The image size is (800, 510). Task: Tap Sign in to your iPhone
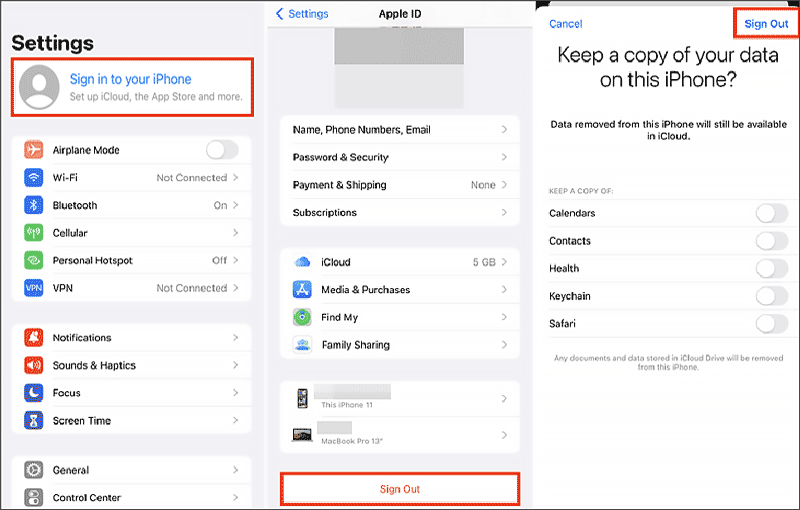click(x=130, y=79)
